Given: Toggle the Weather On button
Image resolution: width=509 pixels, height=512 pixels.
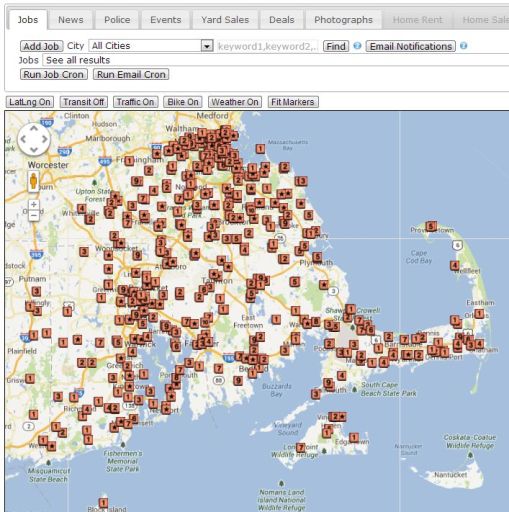Looking at the screenshot, I should click(x=235, y=102).
